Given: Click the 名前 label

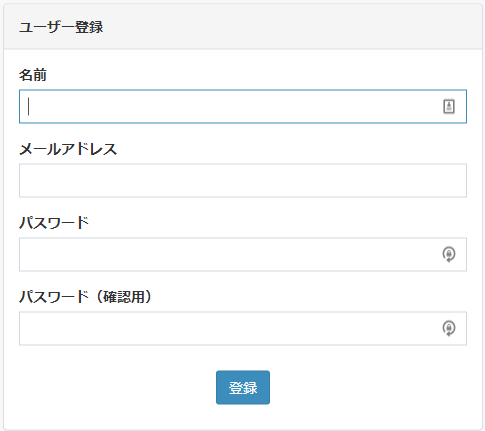Looking at the screenshot, I should click(x=33, y=75).
